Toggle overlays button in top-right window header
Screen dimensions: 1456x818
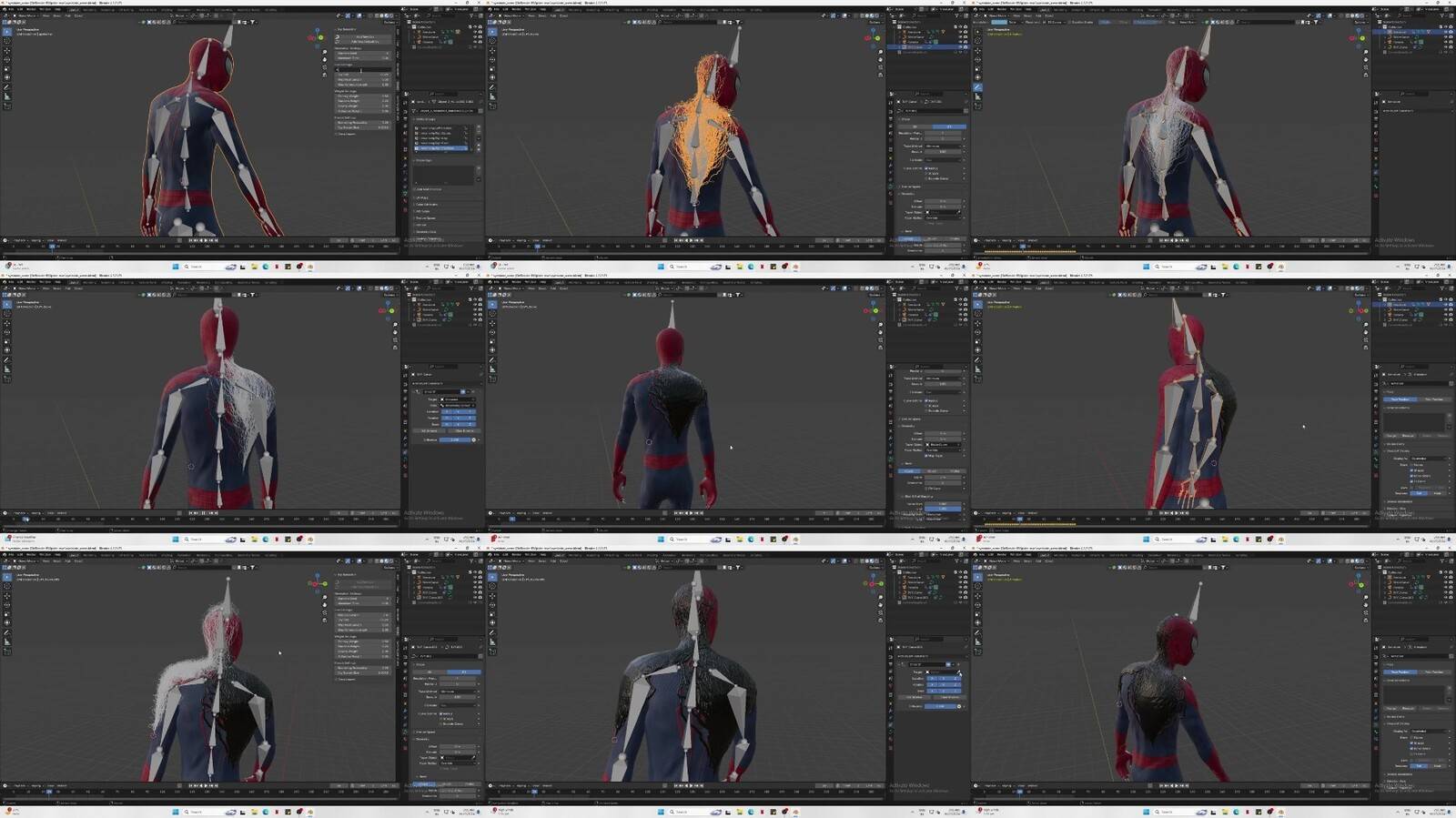coord(1330,15)
